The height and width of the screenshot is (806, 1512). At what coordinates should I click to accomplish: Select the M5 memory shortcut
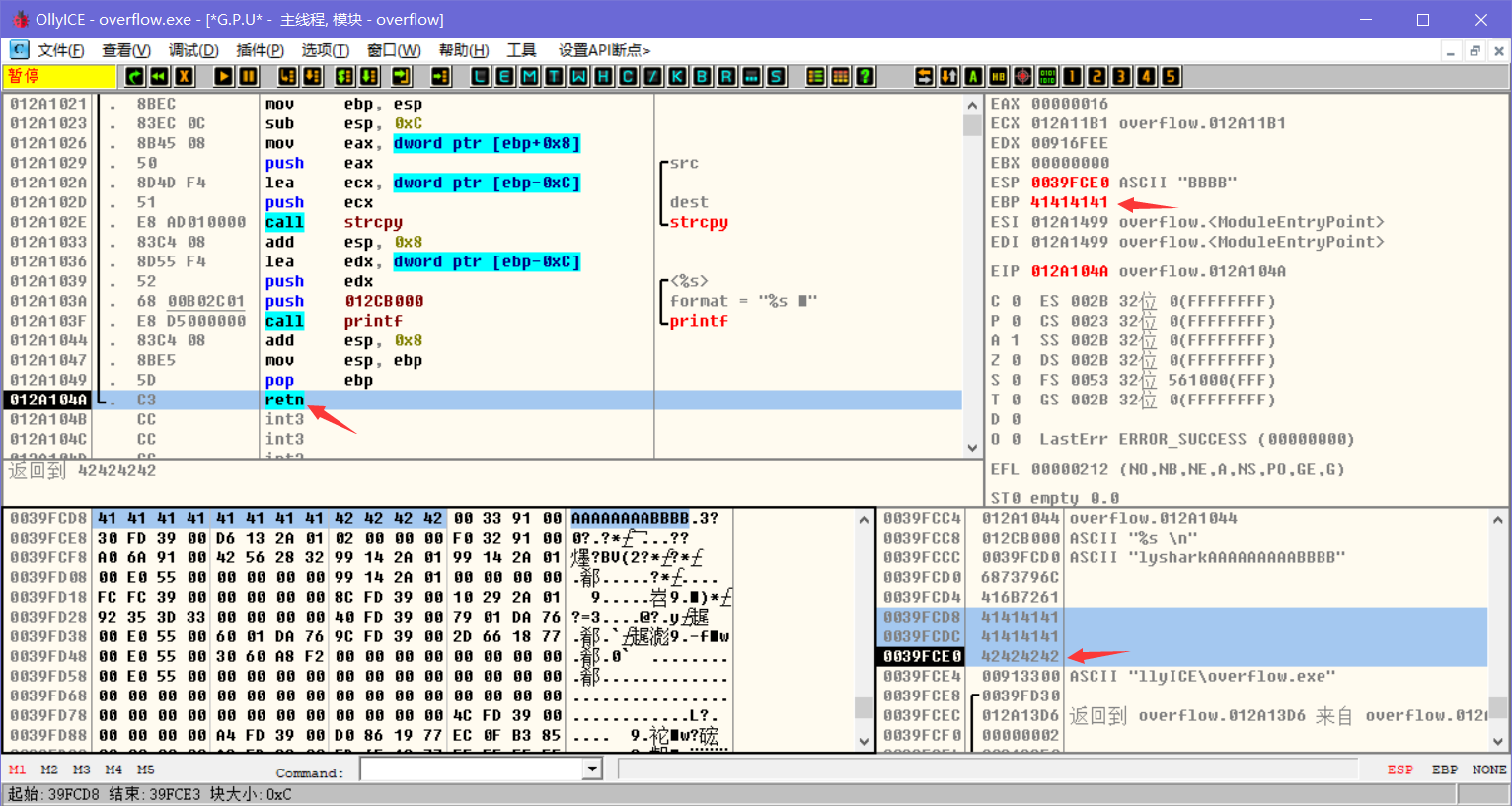click(x=145, y=769)
